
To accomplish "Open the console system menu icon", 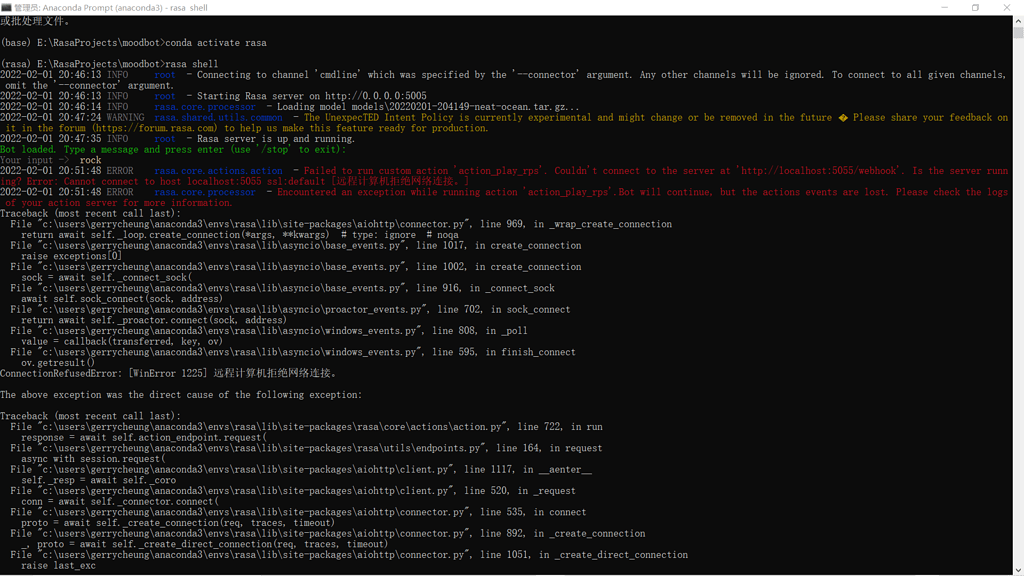I will [x=10, y=8].
